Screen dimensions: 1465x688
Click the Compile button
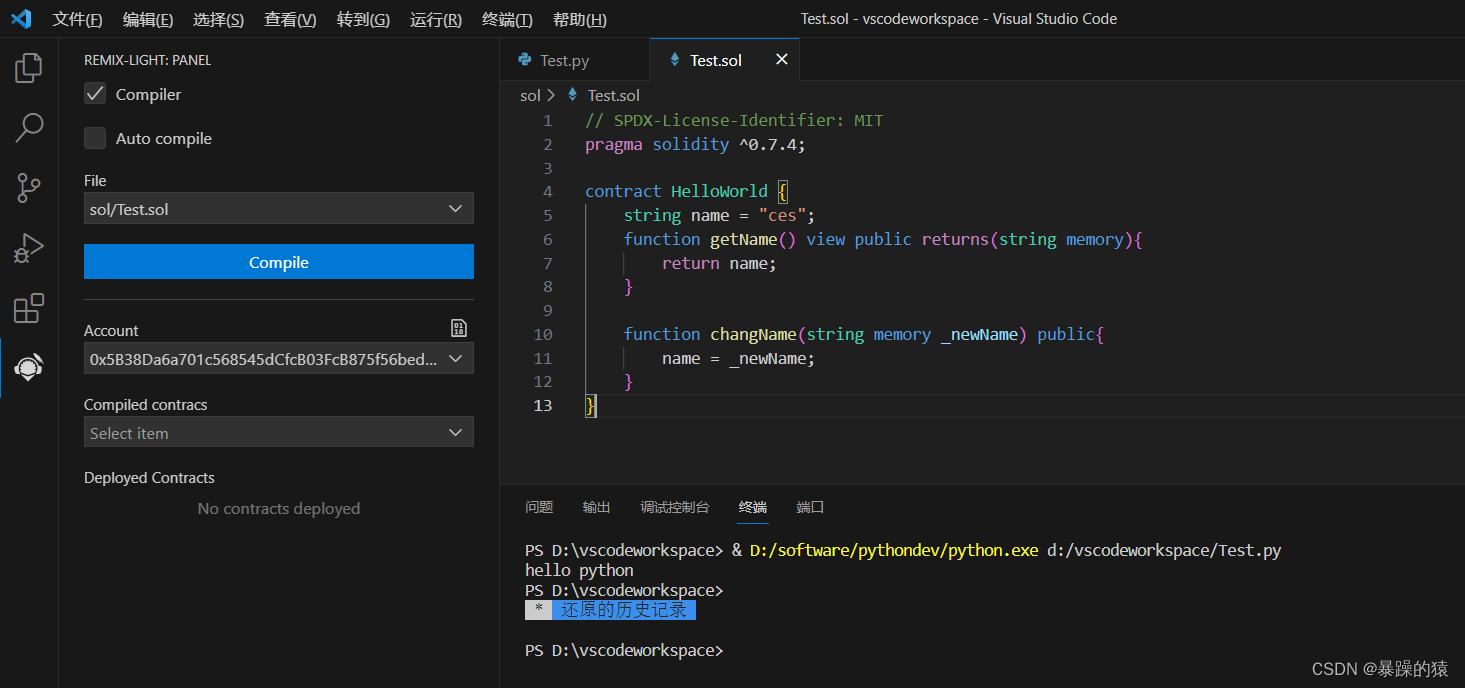pyautogui.click(x=278, y=262)
